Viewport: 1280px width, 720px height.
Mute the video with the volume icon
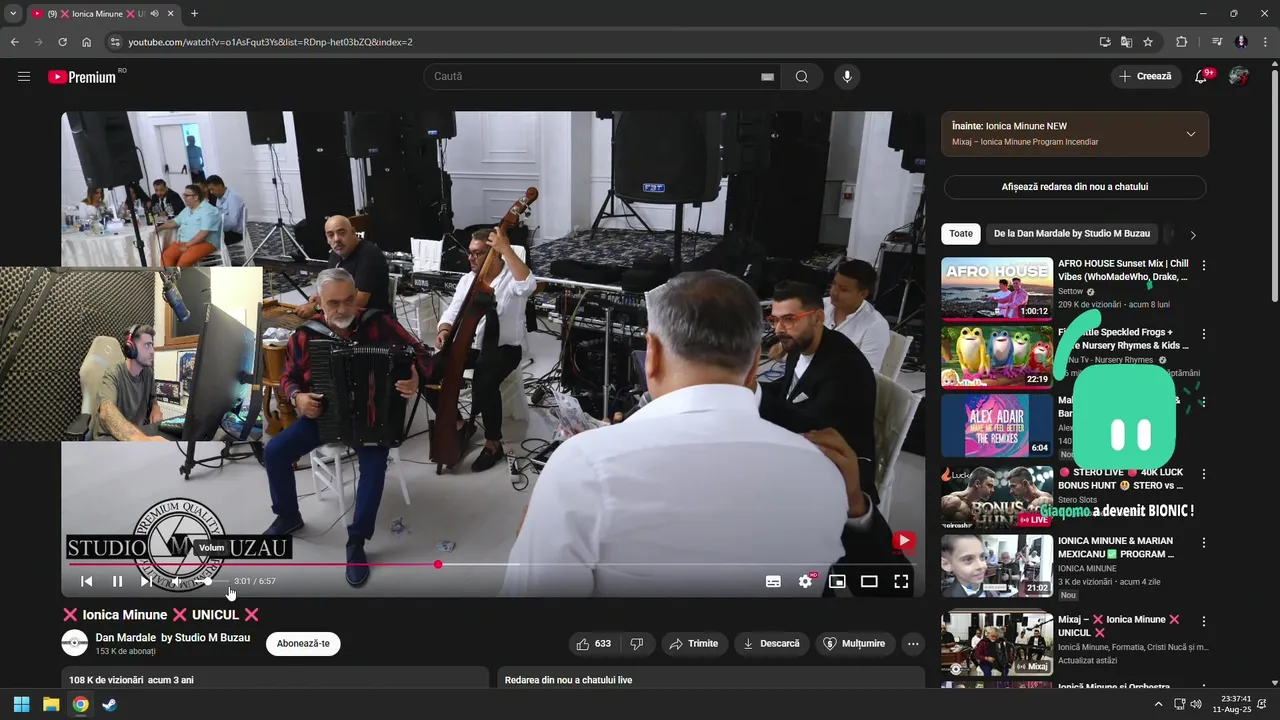click(176, 581)
